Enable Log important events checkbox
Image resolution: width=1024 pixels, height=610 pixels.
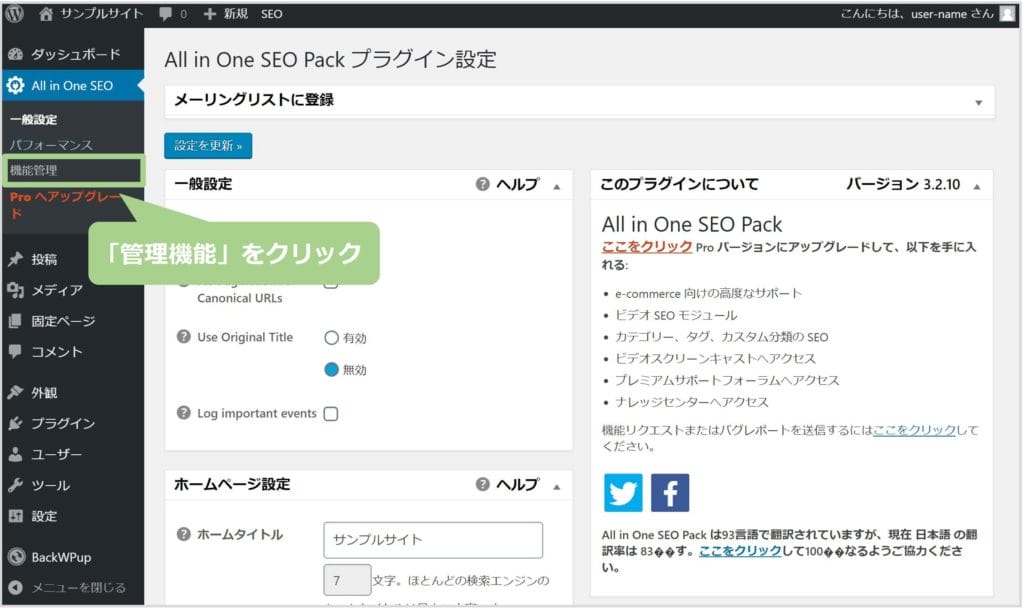(x=331, y=414)
